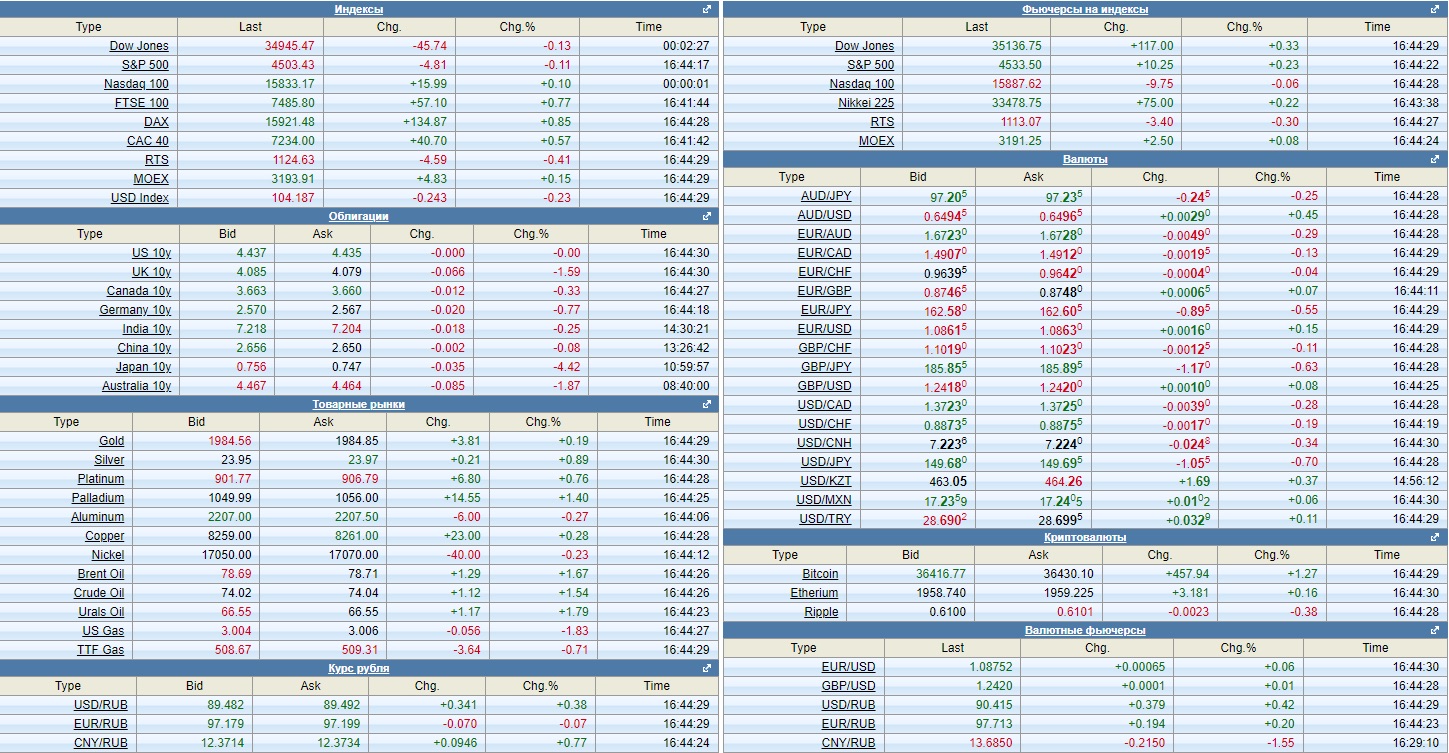1449x753 pixels.
Task: Open the EUR/GBP currency pair
Action: tap(825, 291)
